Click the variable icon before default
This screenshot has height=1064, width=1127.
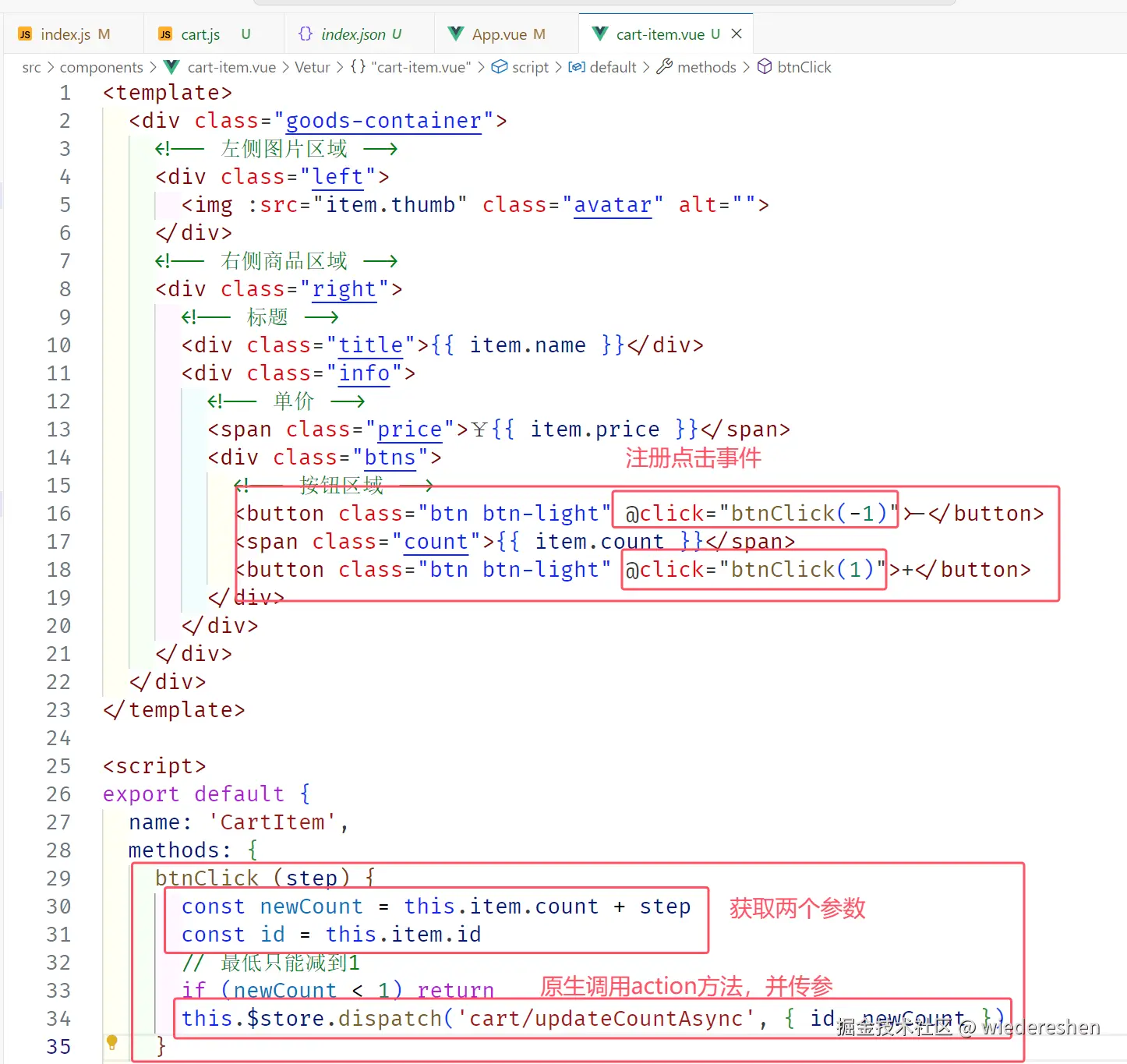point(577,67)
